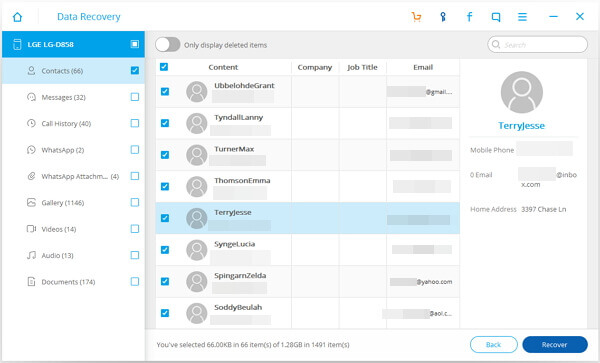This screenshot has height=363, width=600.
Task: Toggle the LGE LG-D858 device checkbox
Action: 135,44
